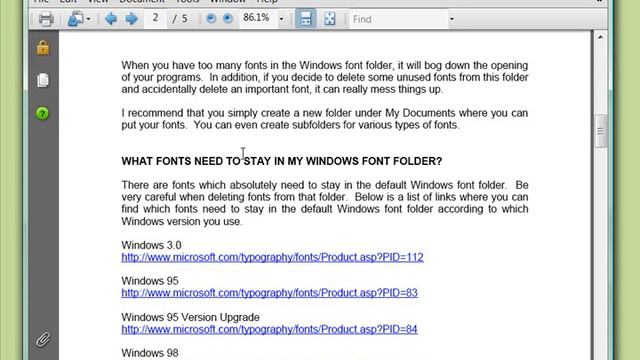Open the Find options dropdown arrow
The width and height of the screenshot is (640, 360).
click(x=452, y=19)
